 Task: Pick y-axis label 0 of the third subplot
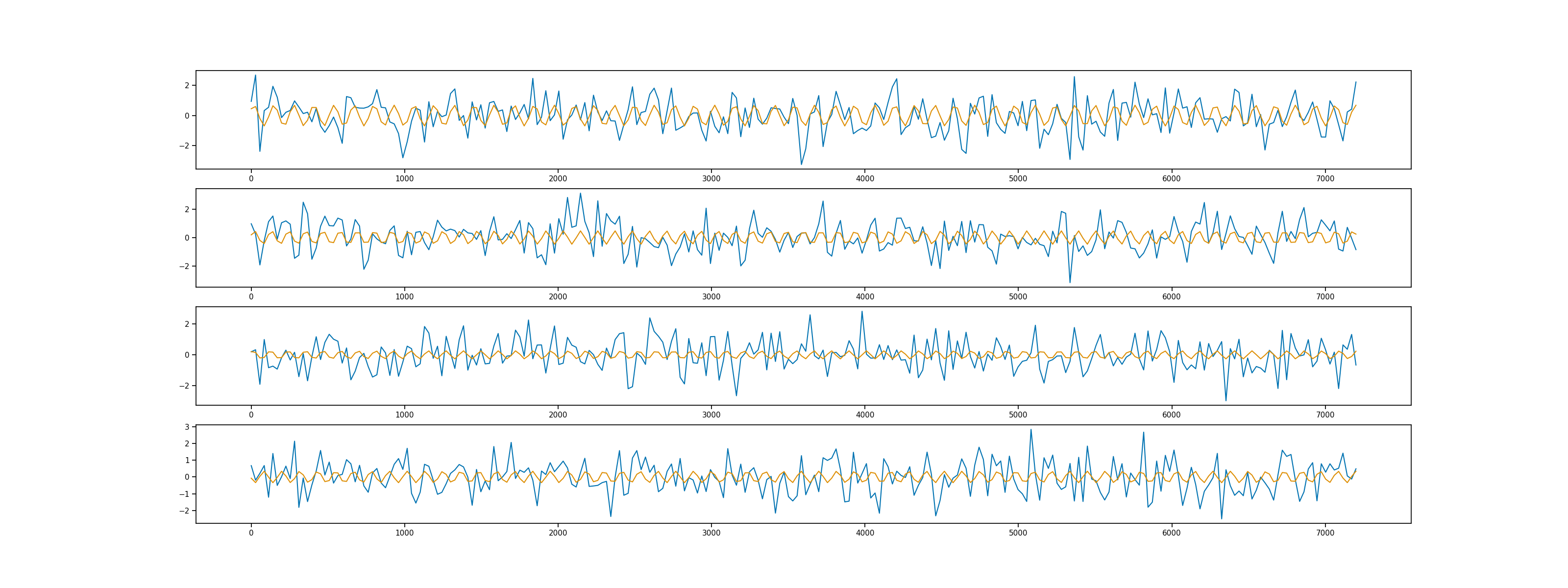coord(187,355)
